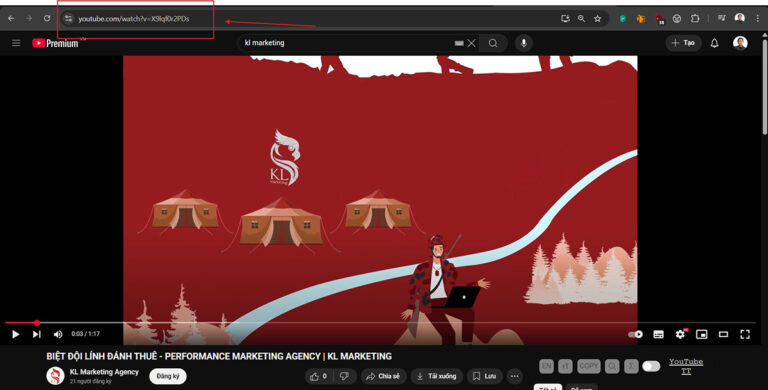This screenshot has width=768, height=390.
Task: Like the video with thumbs up
Action: coord(318,376)
